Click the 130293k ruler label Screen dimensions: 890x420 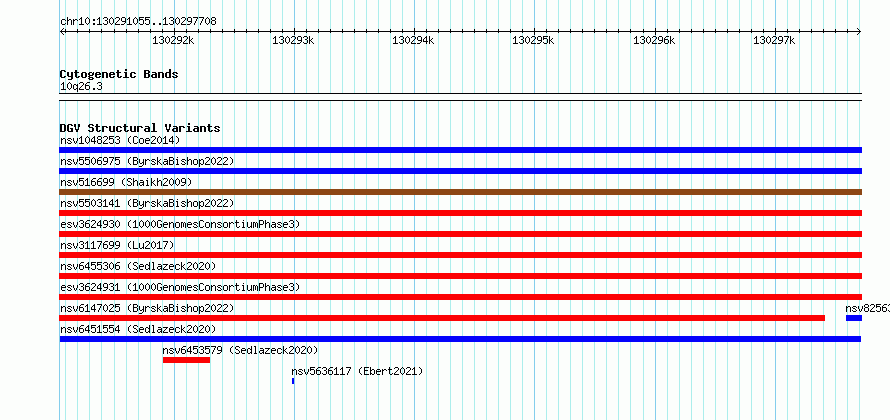293,40
